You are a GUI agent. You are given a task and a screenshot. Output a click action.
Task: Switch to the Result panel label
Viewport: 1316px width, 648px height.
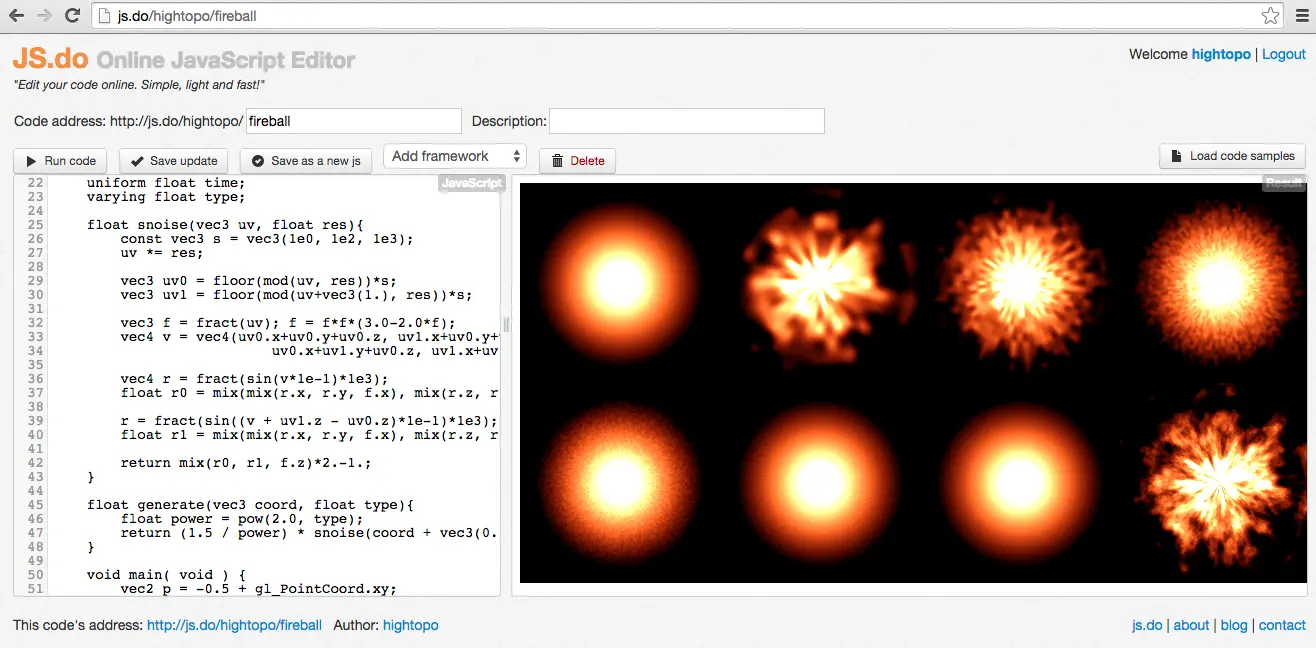1283,183
